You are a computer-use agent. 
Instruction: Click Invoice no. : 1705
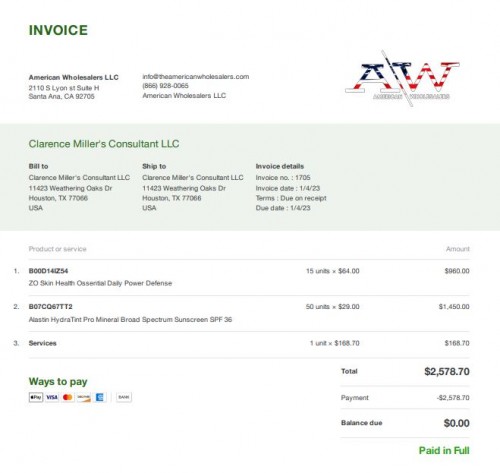click(x=283, y=177)
